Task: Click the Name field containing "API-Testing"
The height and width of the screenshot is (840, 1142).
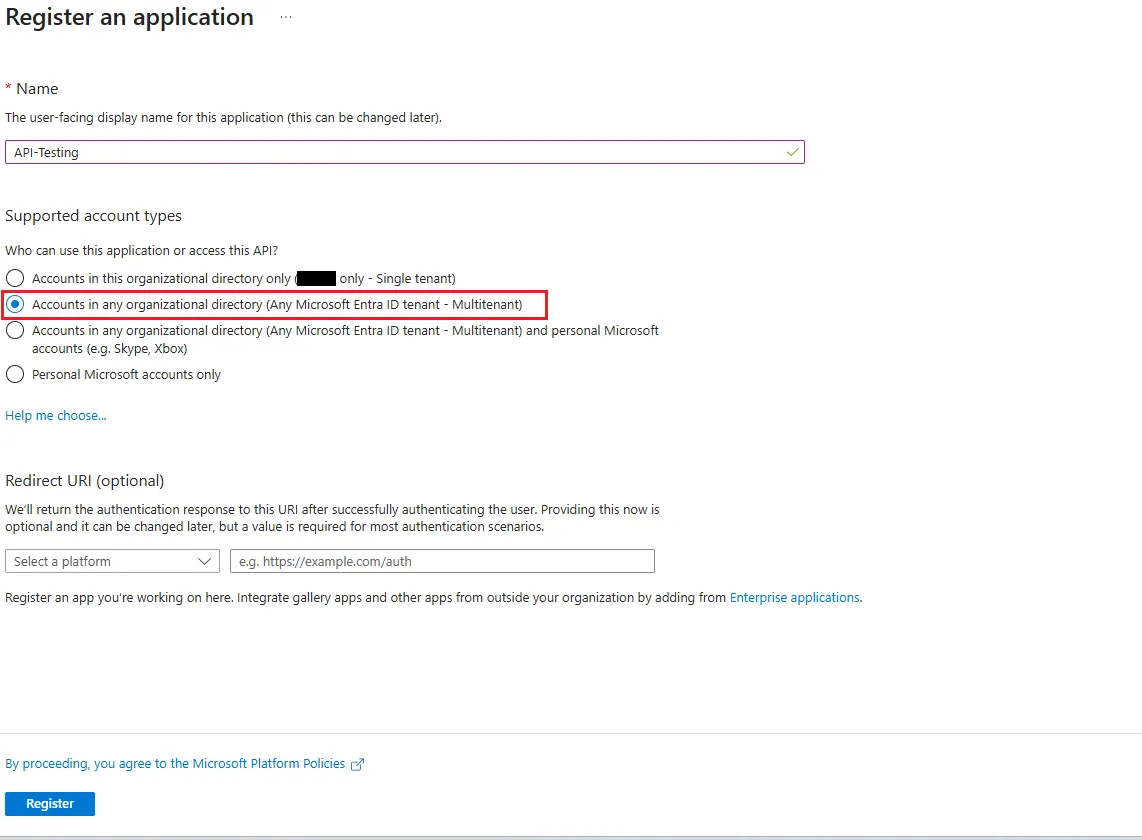Action: 400,152
